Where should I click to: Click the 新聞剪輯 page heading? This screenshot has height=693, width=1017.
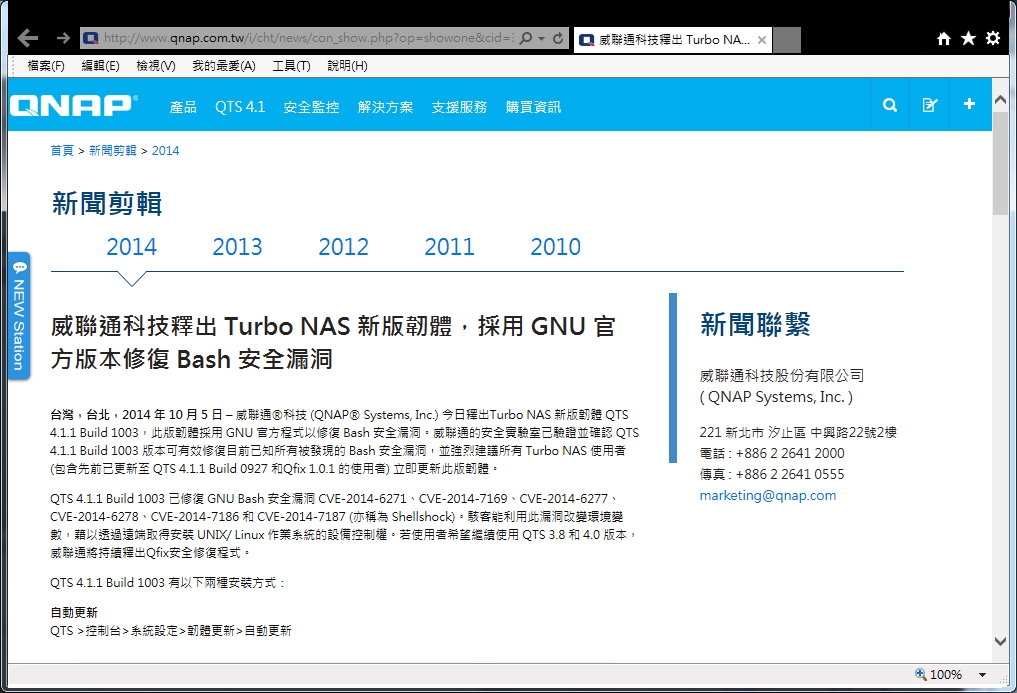tap(107, 204)
